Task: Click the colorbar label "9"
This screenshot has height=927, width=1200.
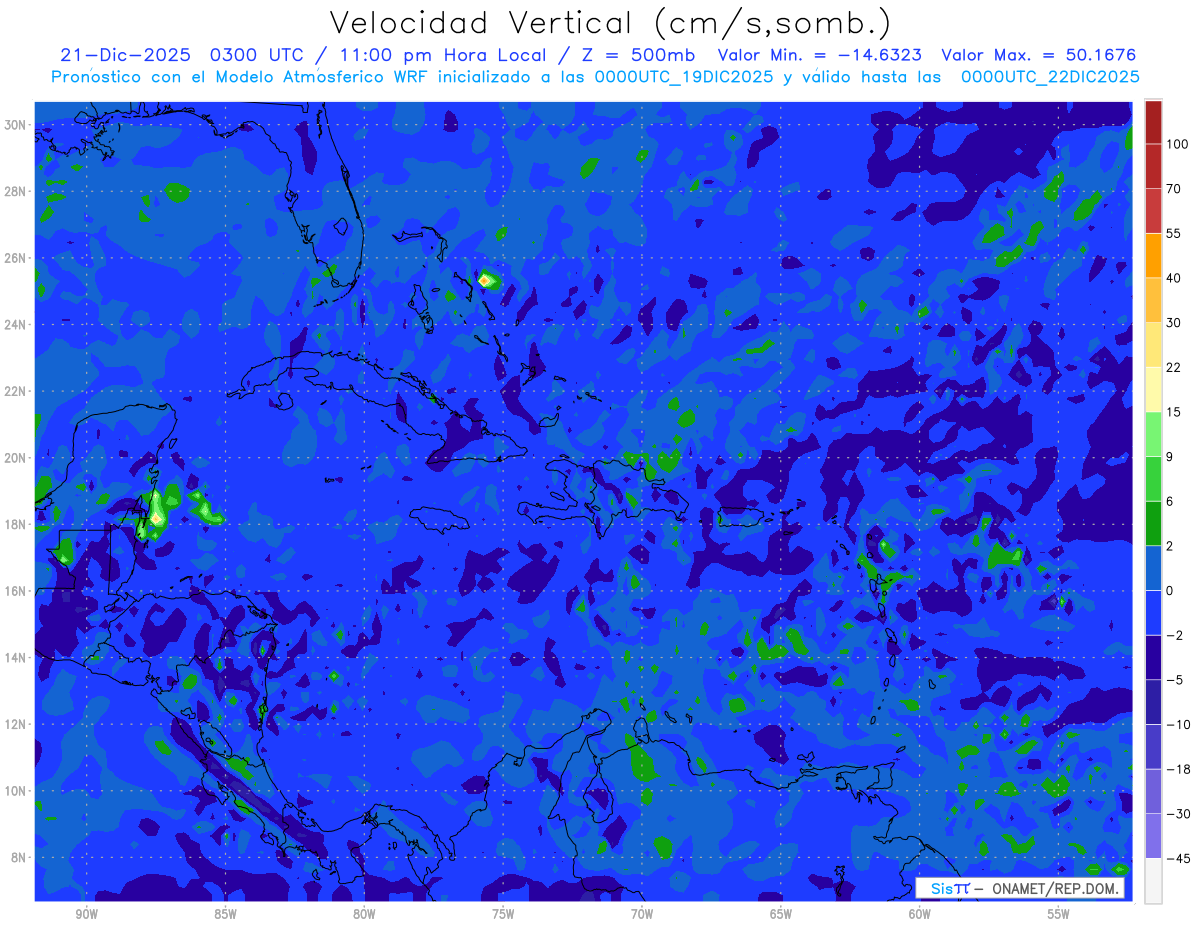Action: tap(1170, 456)
